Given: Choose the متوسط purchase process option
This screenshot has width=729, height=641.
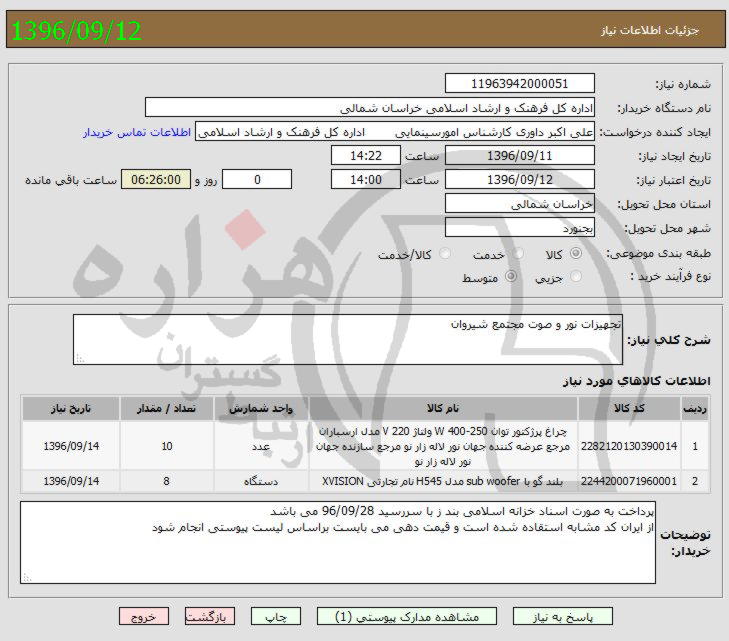Looking at the screenshot, I should point(510,277).
